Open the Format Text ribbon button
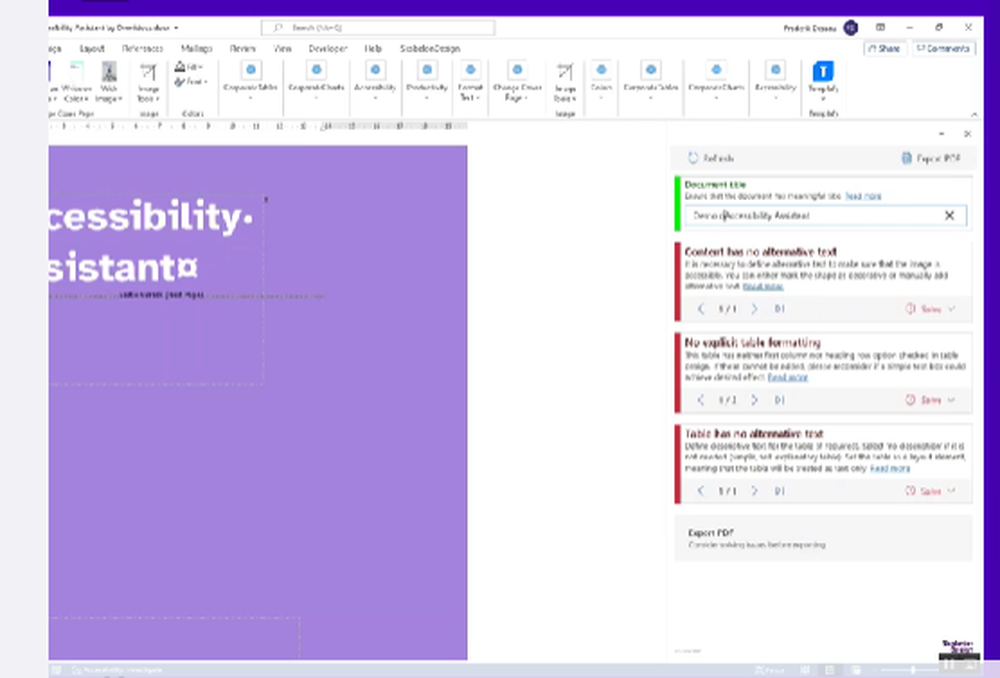 coord(470,81)
